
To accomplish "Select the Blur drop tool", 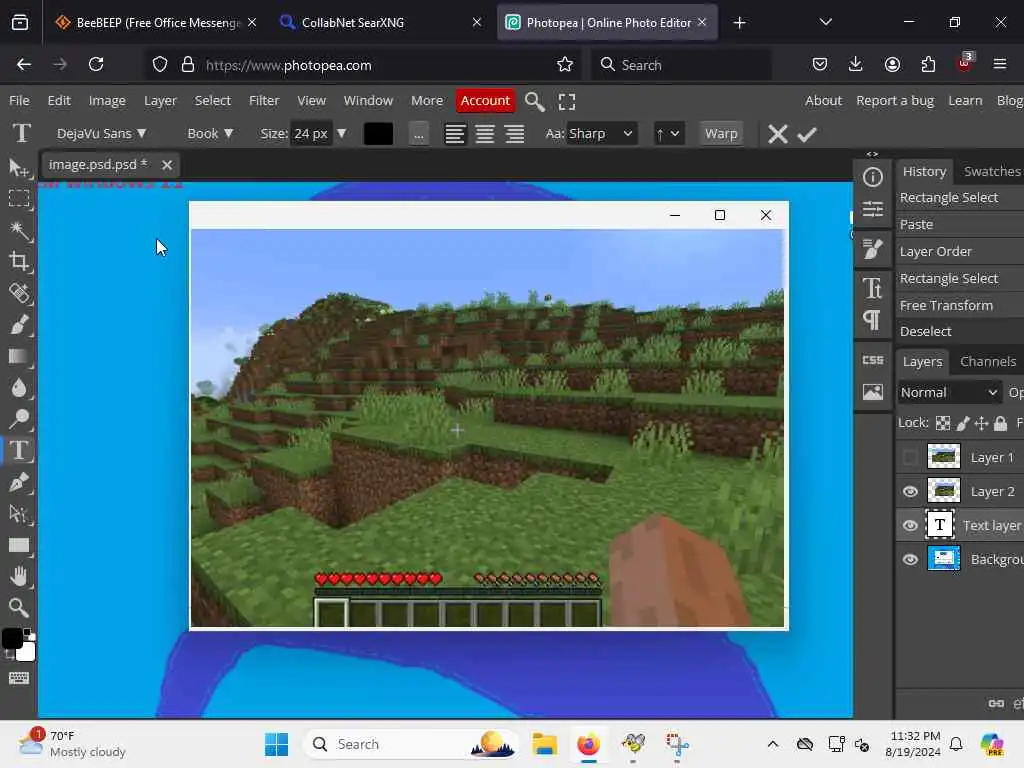I will (x=18, y=387).
